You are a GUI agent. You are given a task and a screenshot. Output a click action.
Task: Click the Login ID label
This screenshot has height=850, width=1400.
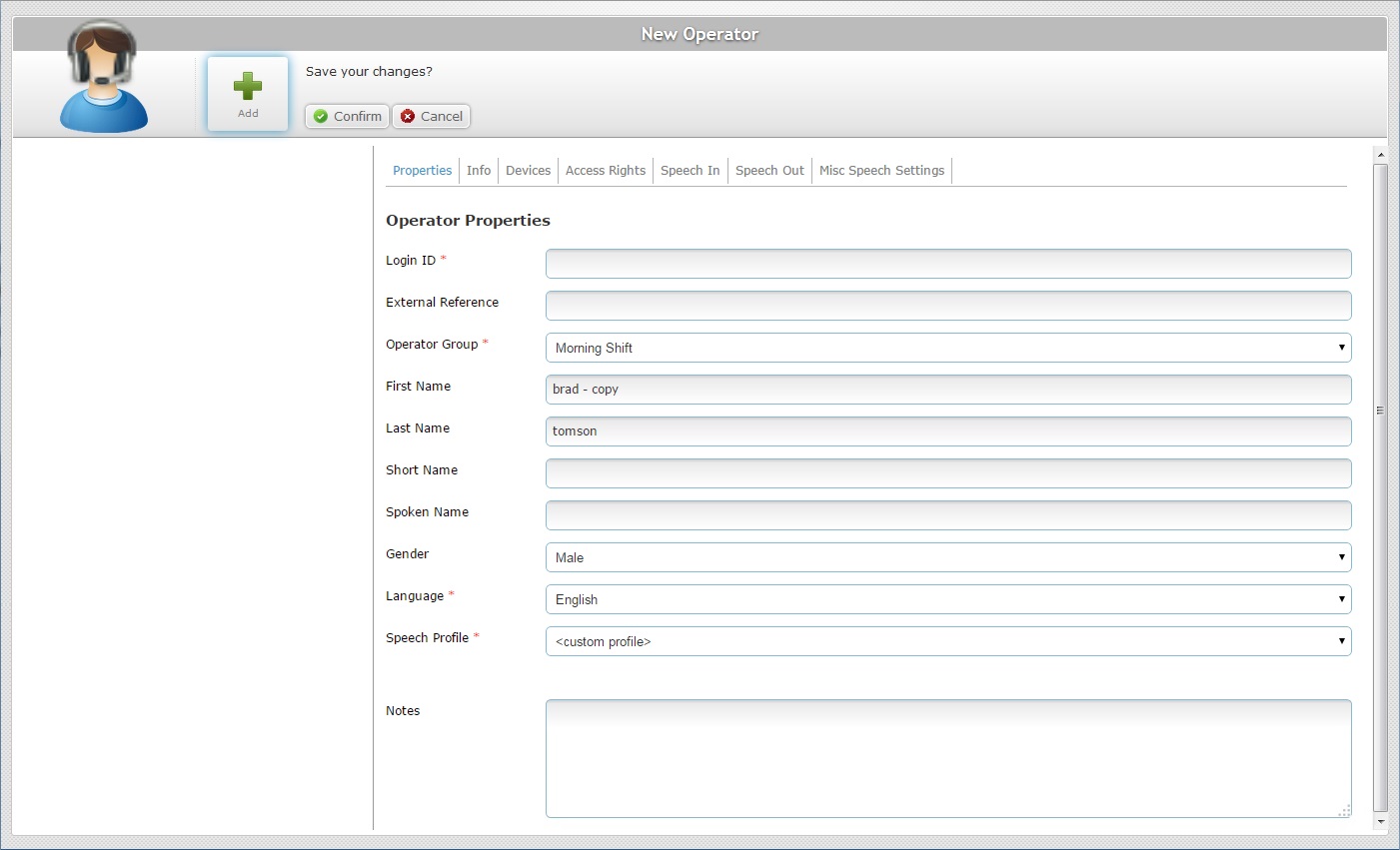411,261
